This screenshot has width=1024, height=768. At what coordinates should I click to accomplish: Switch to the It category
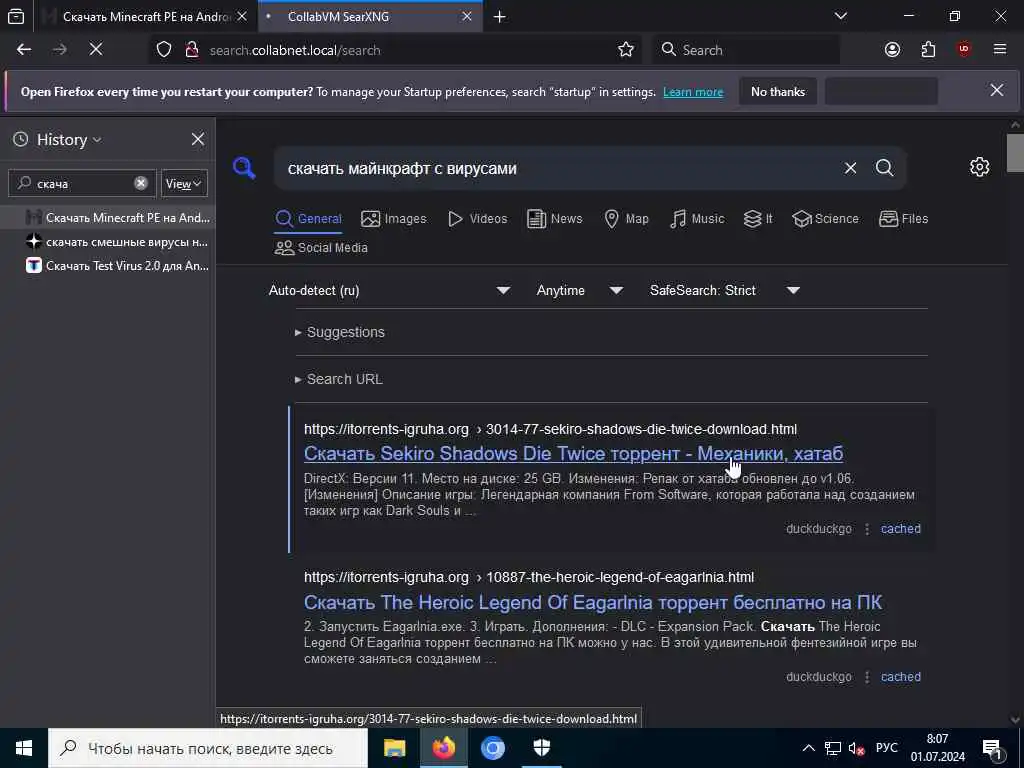(x=758, y=219)
